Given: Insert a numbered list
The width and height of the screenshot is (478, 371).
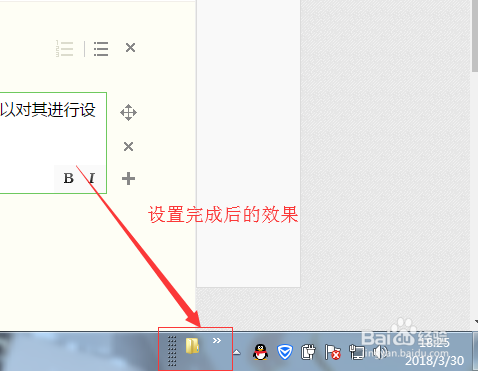Looking at the screenshot, I should coord(64,49).
